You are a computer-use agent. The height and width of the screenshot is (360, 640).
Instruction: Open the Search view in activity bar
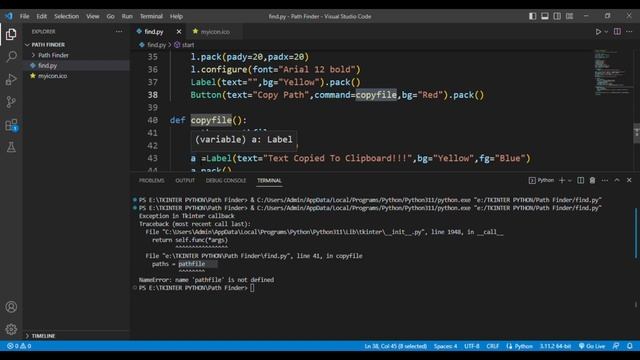[x=11, y=56]
